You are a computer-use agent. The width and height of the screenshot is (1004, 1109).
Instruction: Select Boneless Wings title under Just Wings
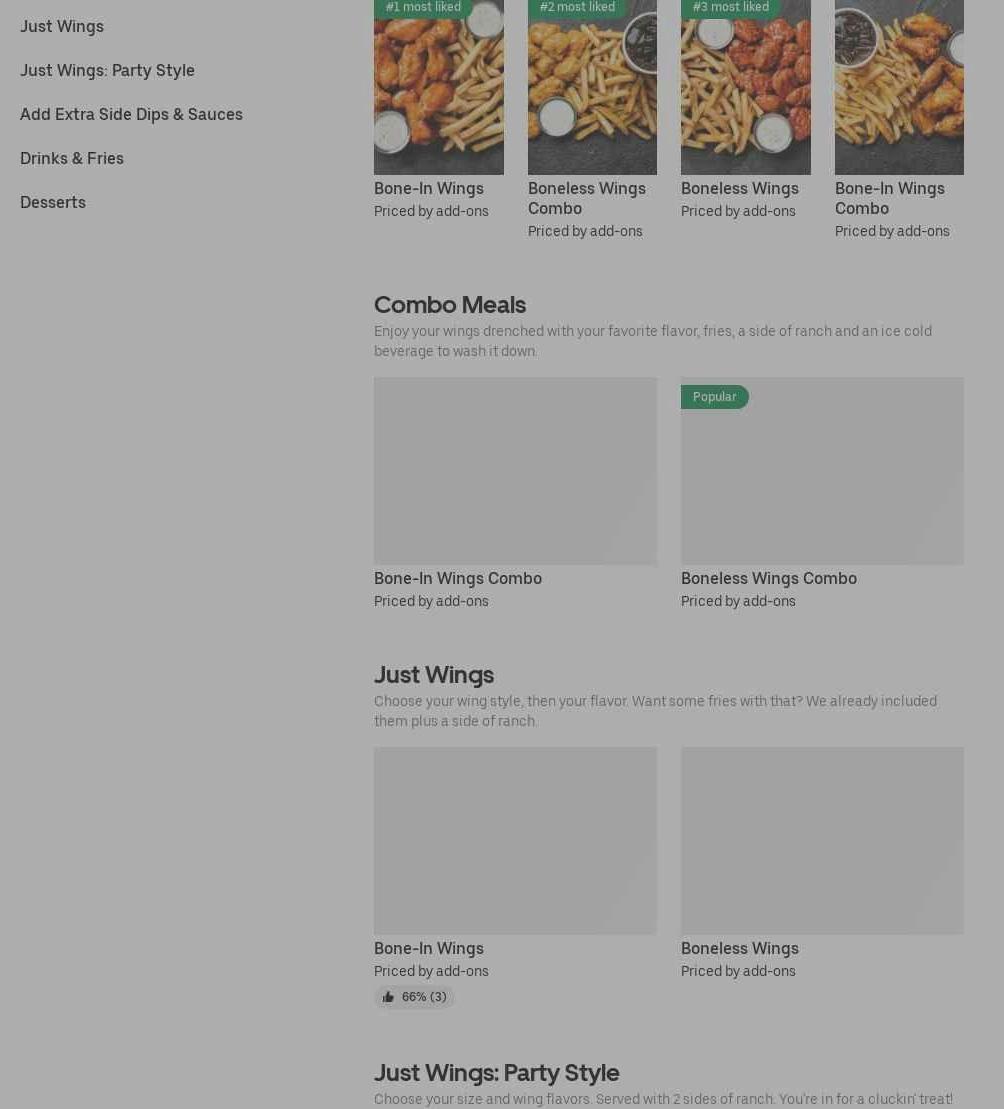click(740, 948)
